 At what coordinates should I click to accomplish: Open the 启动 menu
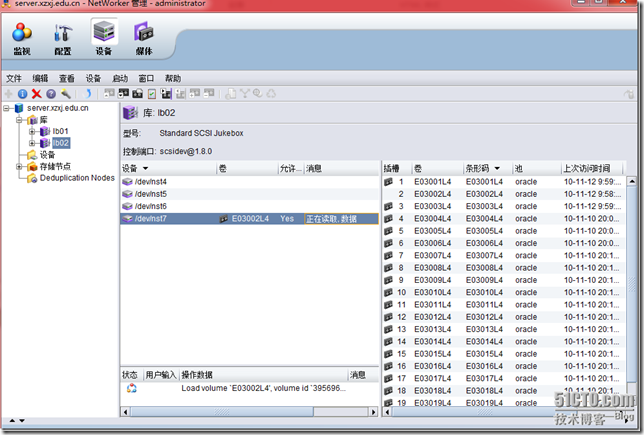pos(120,78)
